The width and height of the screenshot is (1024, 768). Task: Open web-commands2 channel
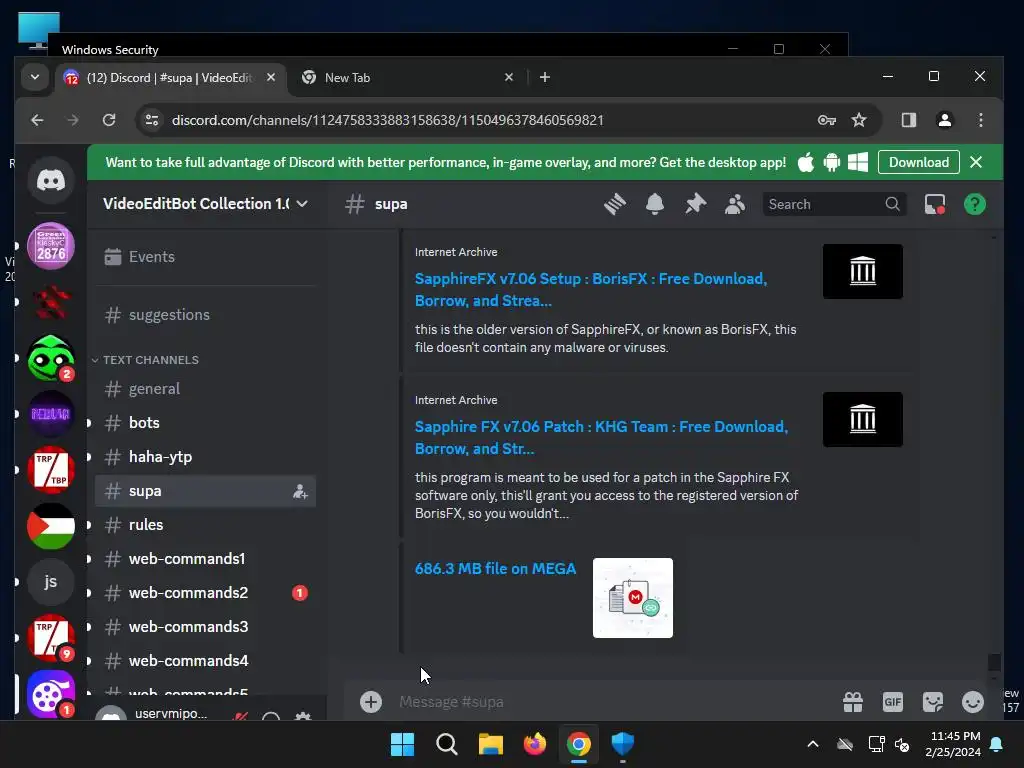tap(206, 593)
